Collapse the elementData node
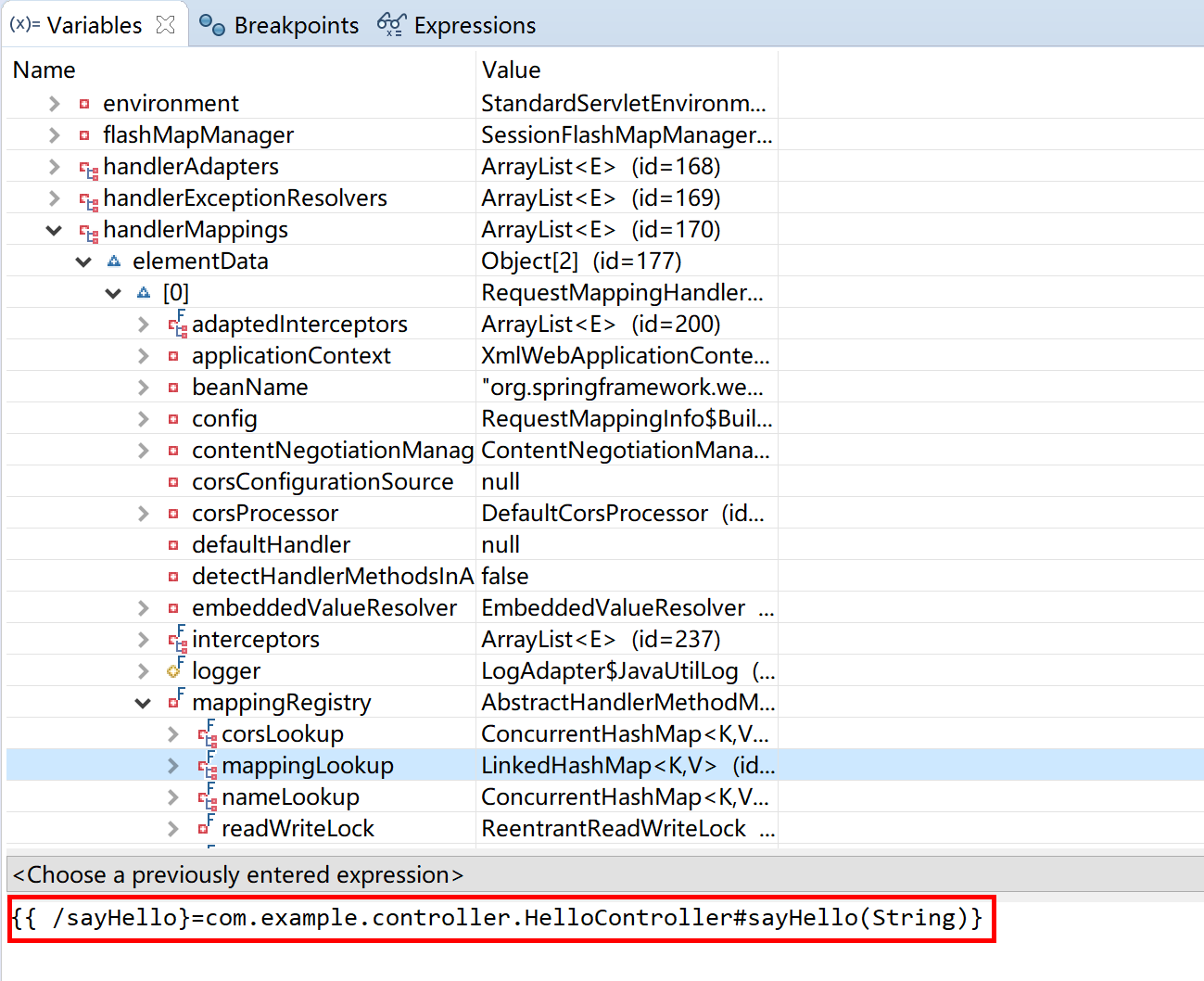The width and height of the screenshot is (1204, 981). click(x=83, y=261)
